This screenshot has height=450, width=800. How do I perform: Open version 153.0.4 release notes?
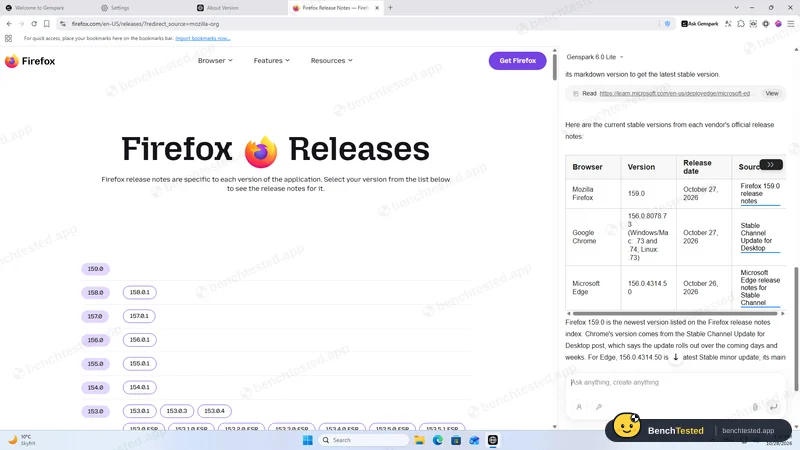[x=214, y=411]
